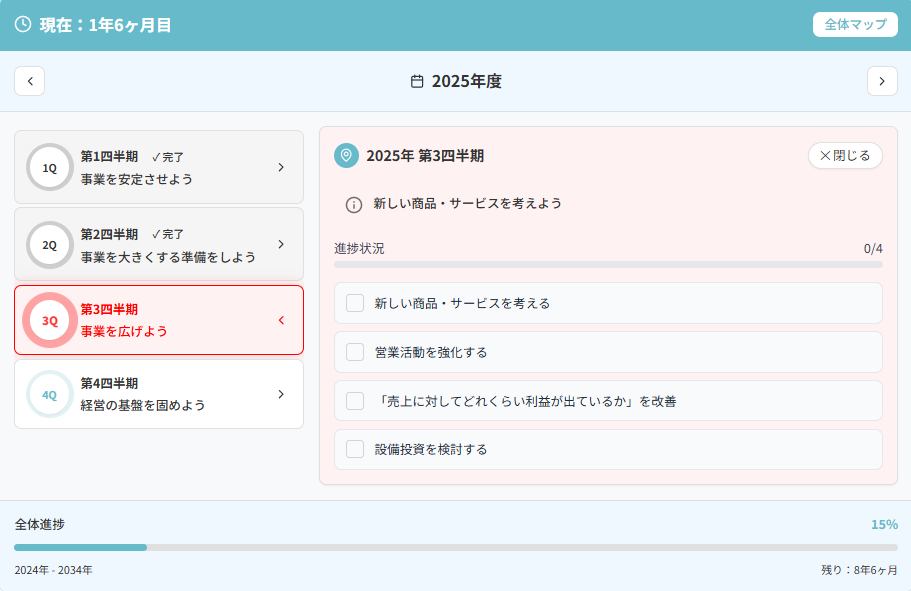The width and height of the screenshot is (911, 591).
Task: Click the 2Q circle badge
Action: point(50,245)
